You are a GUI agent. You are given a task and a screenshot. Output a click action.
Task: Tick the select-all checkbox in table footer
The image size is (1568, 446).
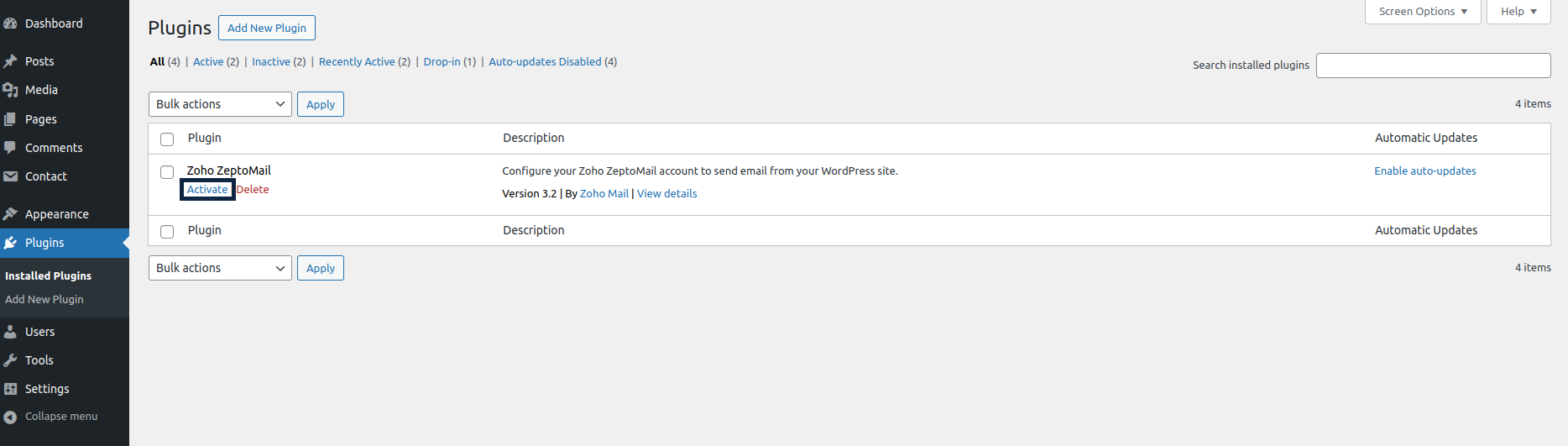(167, 232)
